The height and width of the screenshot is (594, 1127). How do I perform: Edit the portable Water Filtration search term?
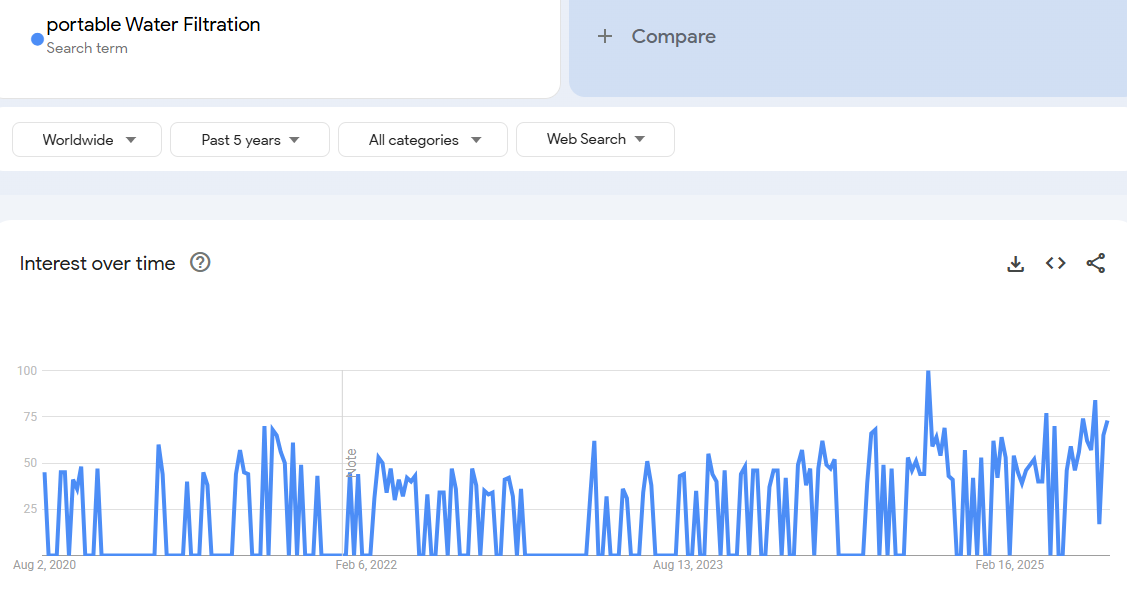(x=153, y=25)
